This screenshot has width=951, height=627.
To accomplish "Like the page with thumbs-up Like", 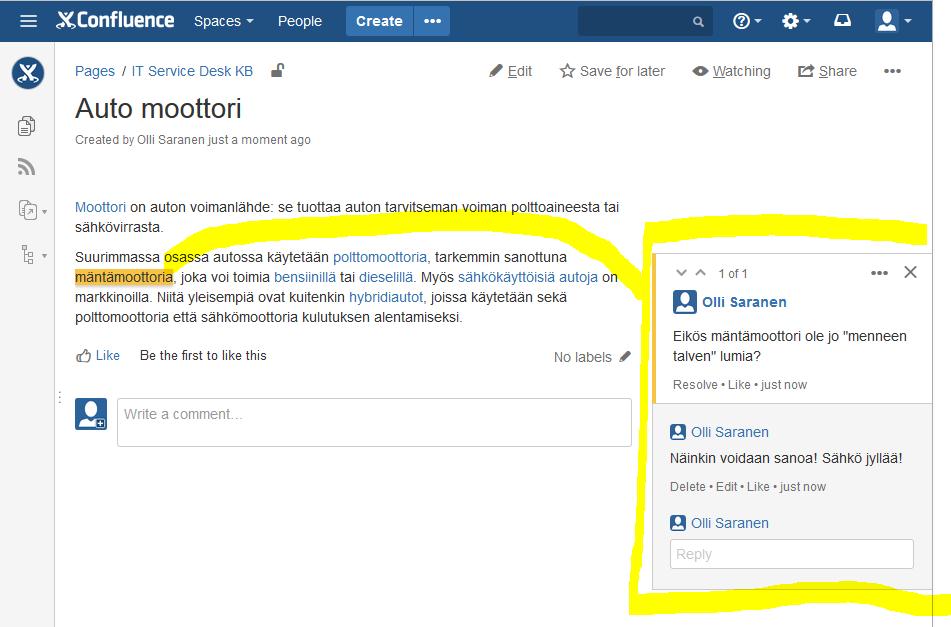I will click(x=98, y=356).
